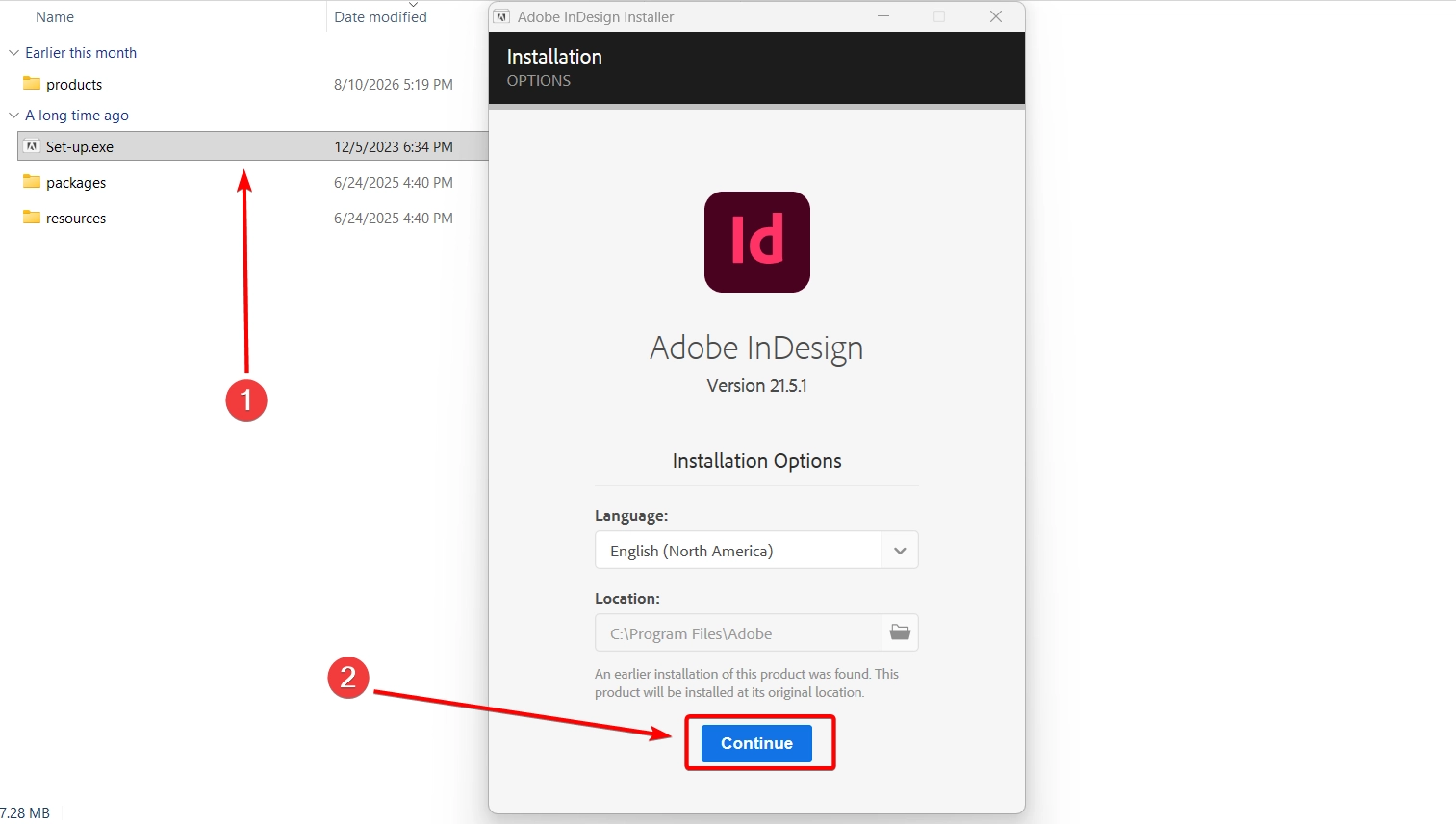Image resolution: width=1456 pixels, height=824 pixels.
Task: Collapse the A long time ago group
Action: (13, 116)
